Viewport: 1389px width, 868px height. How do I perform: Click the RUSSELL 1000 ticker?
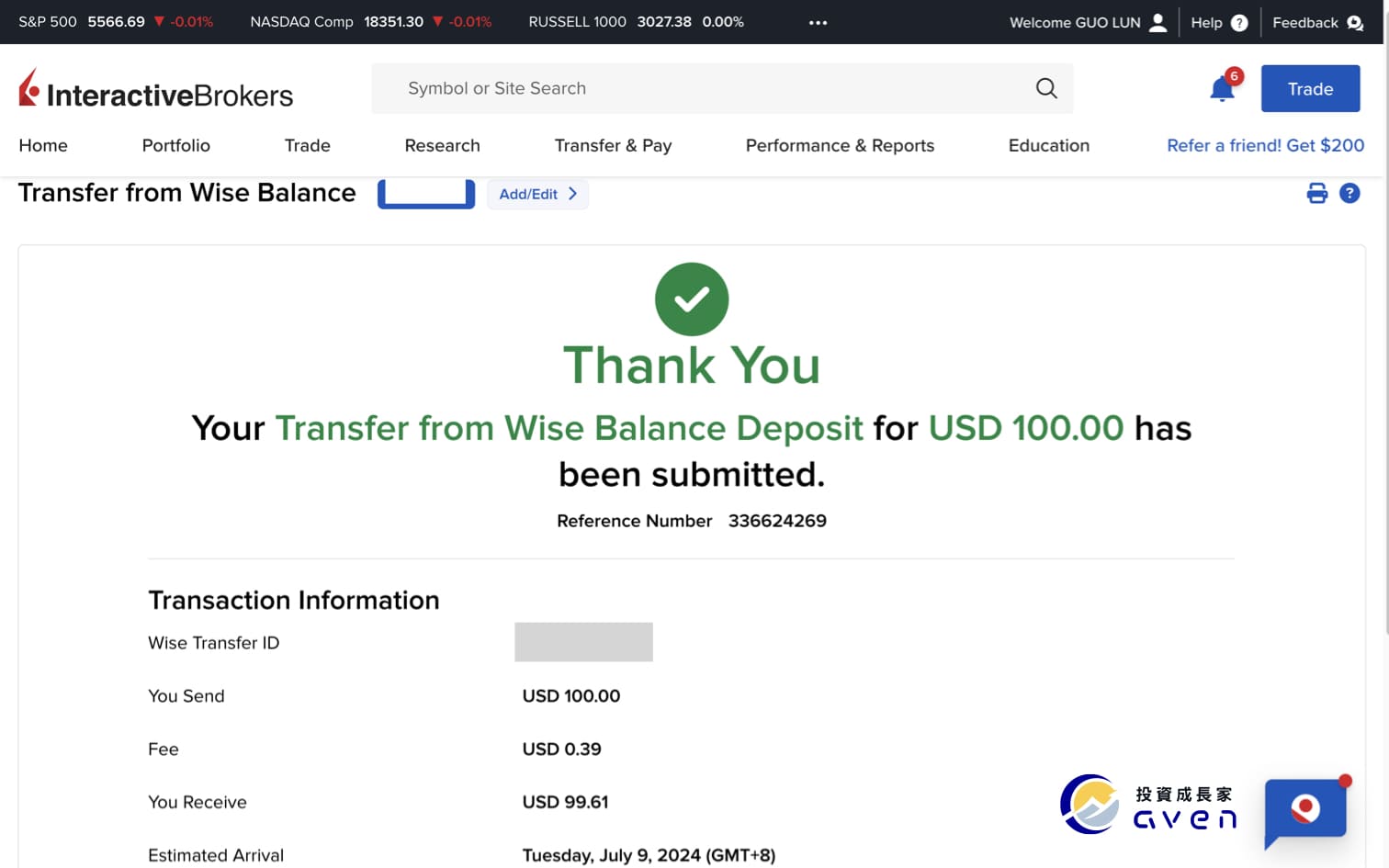(636, 21)
